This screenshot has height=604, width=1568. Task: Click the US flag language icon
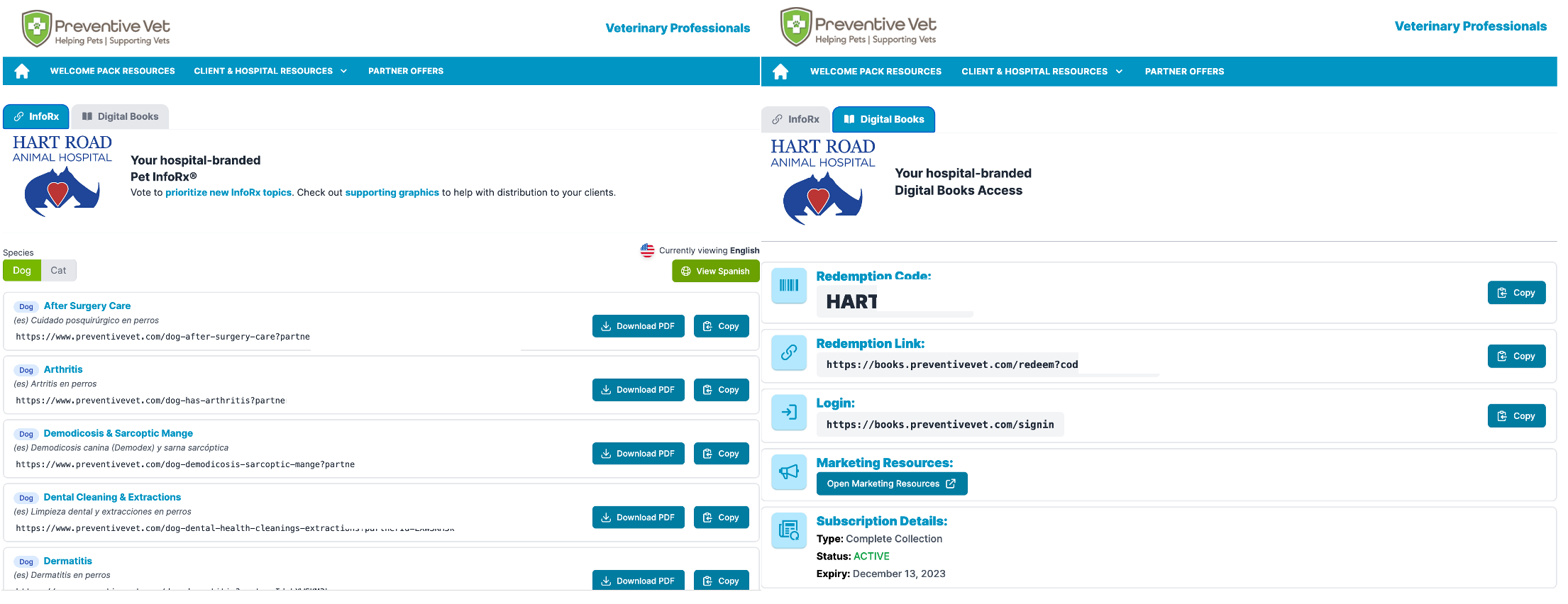pos(647,250)
